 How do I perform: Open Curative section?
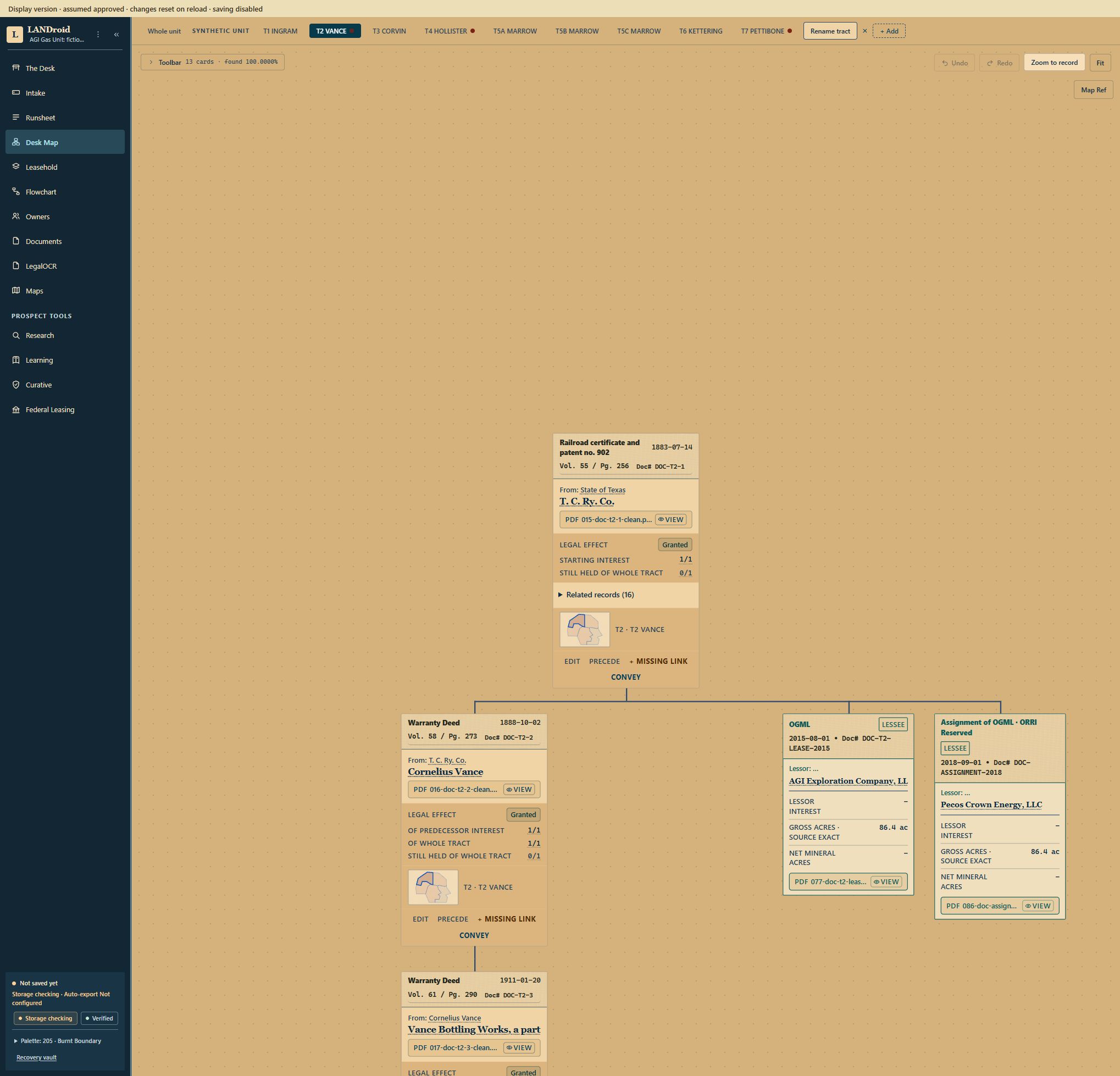pos(64,385)
